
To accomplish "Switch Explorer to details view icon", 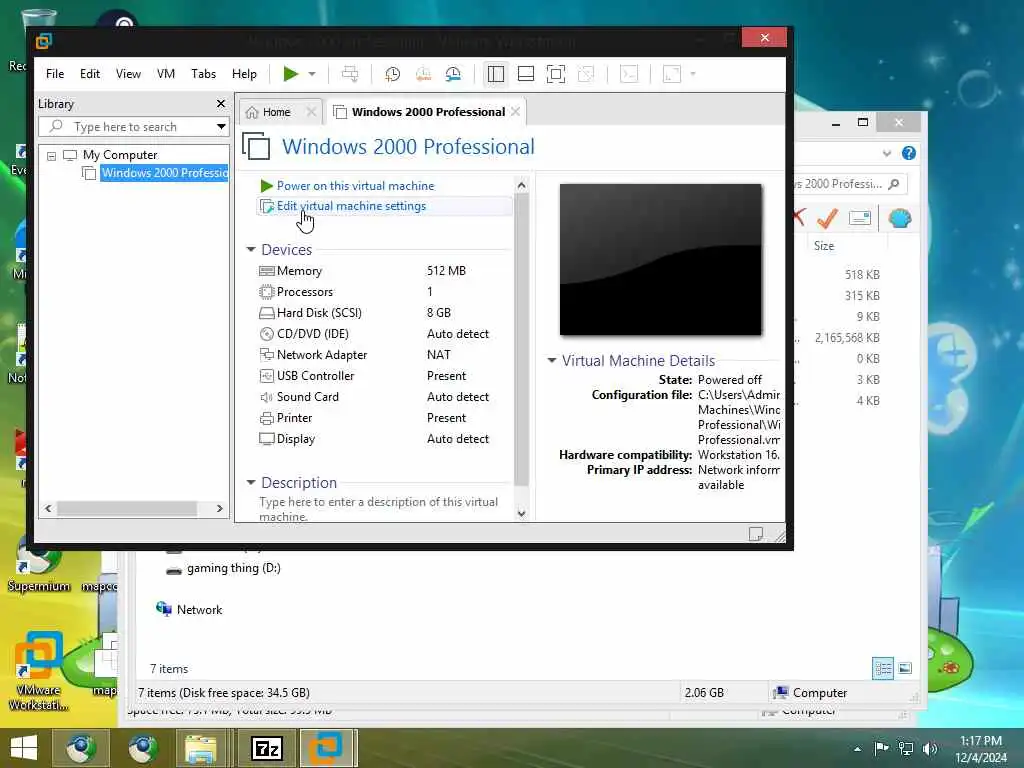I will coord(883,668).
